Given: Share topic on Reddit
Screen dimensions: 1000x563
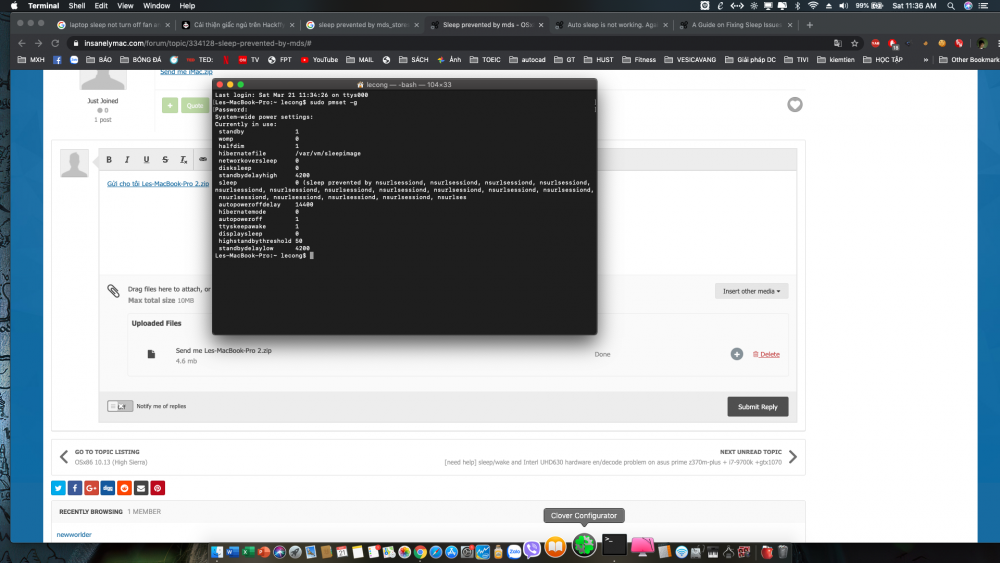Looking at the screenshot, I should [x=124, y=488].
